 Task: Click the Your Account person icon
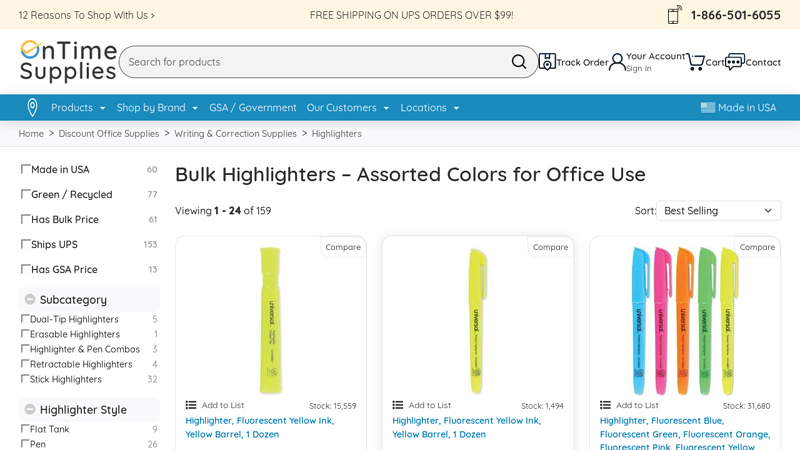(617, 62)
